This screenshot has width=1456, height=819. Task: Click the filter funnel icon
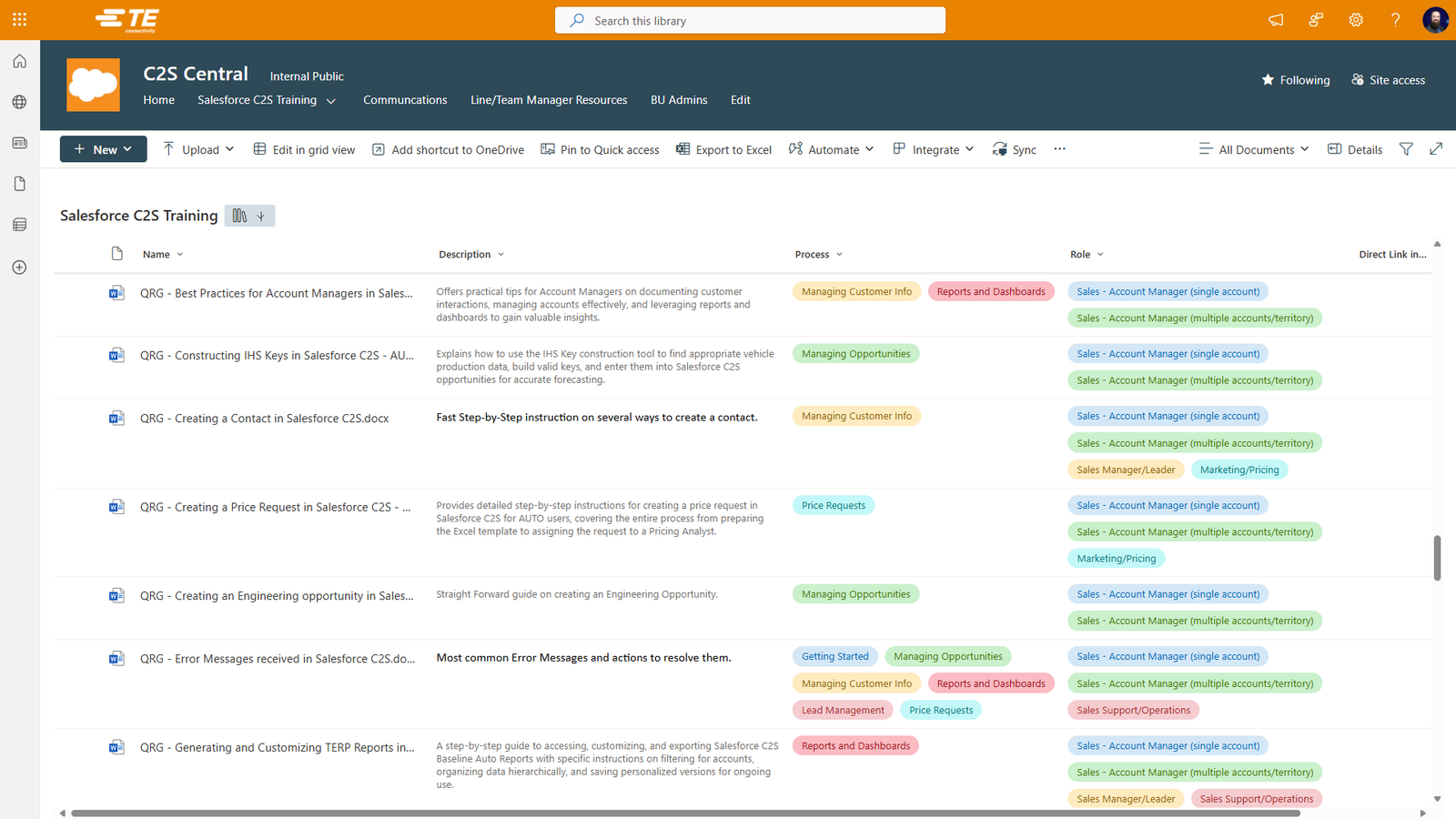click(x=1406, y=149)
